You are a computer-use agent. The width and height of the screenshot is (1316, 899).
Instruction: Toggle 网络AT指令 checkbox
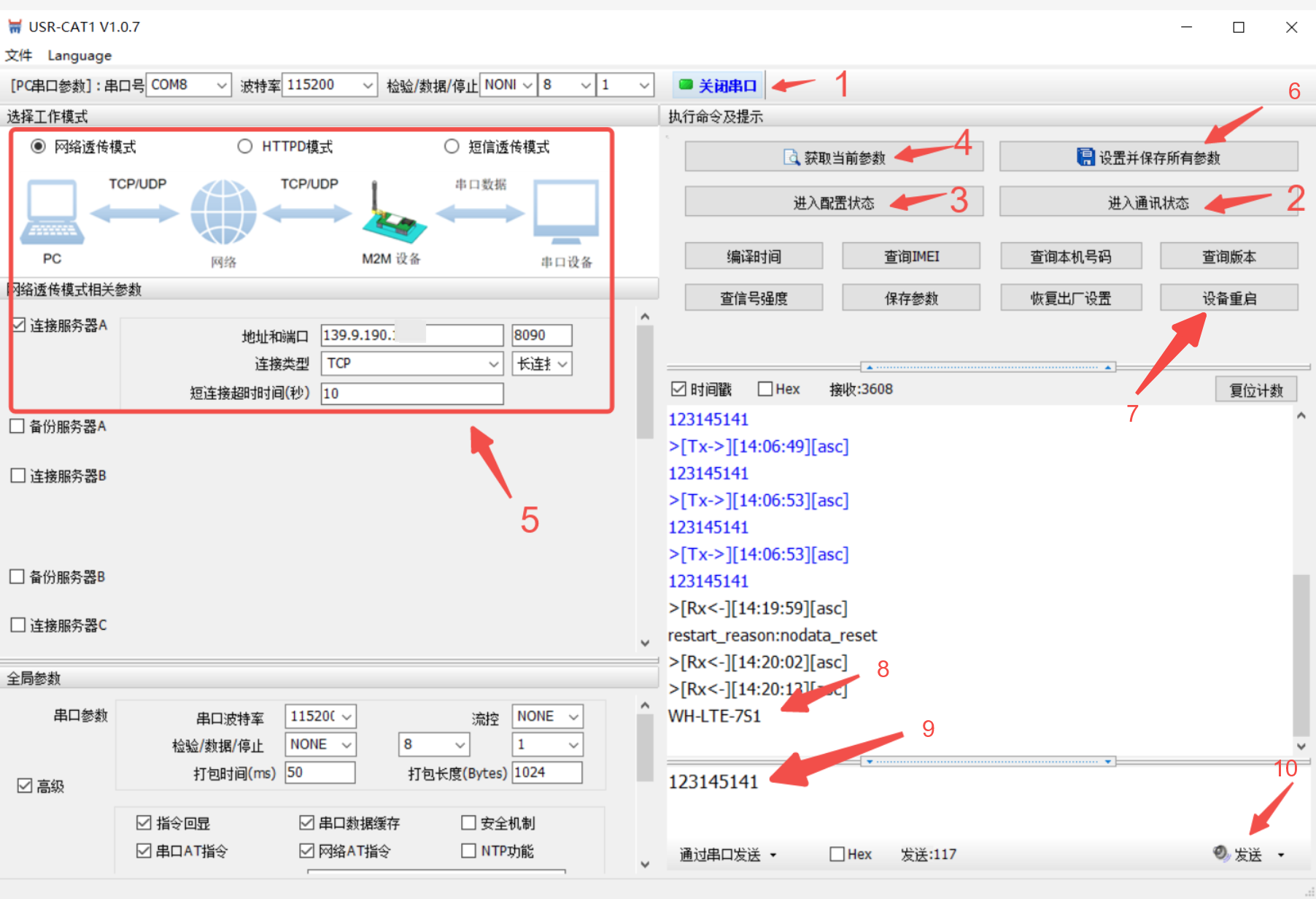[x=306, y=851]
